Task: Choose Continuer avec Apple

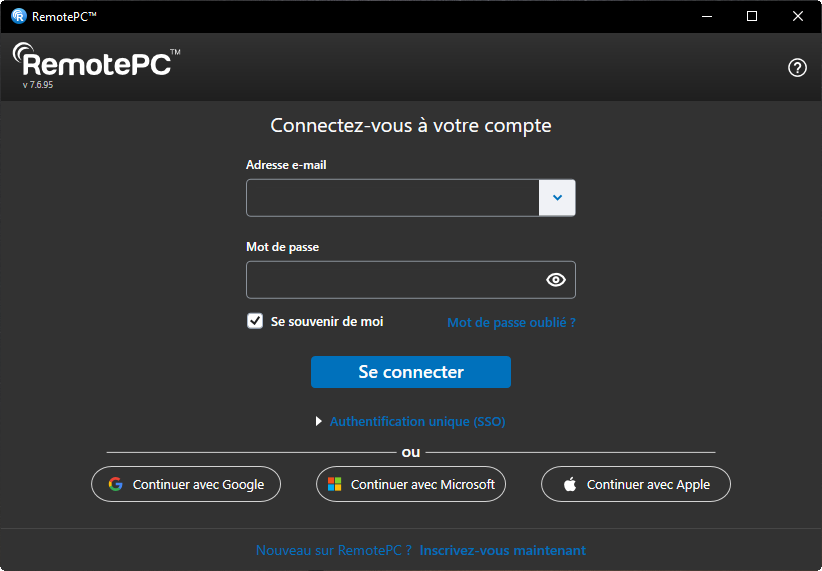Action: coord(636,484)
